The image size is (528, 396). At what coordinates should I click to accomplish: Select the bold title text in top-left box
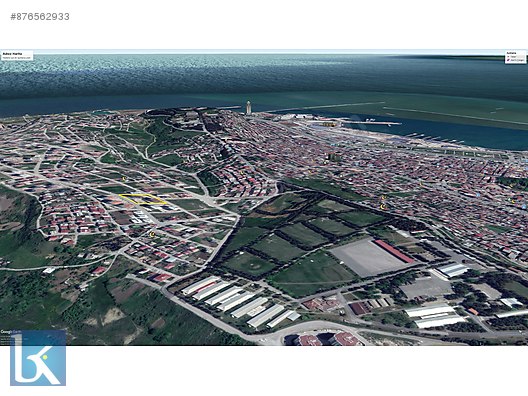tap(12, 54)
